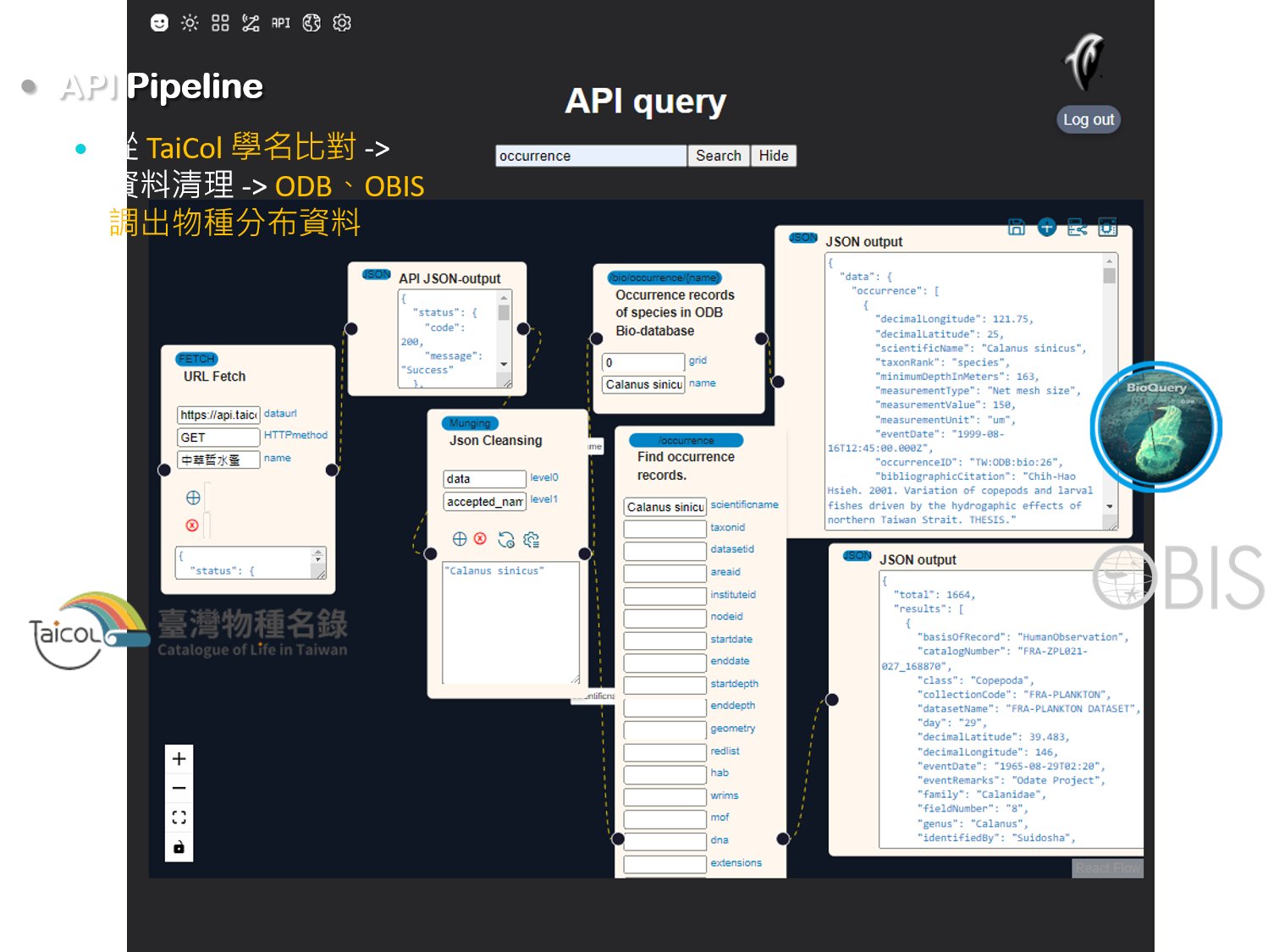
Task: Click the /occurrence badge on Find occurrence node
Action: [x=686, y=440]
